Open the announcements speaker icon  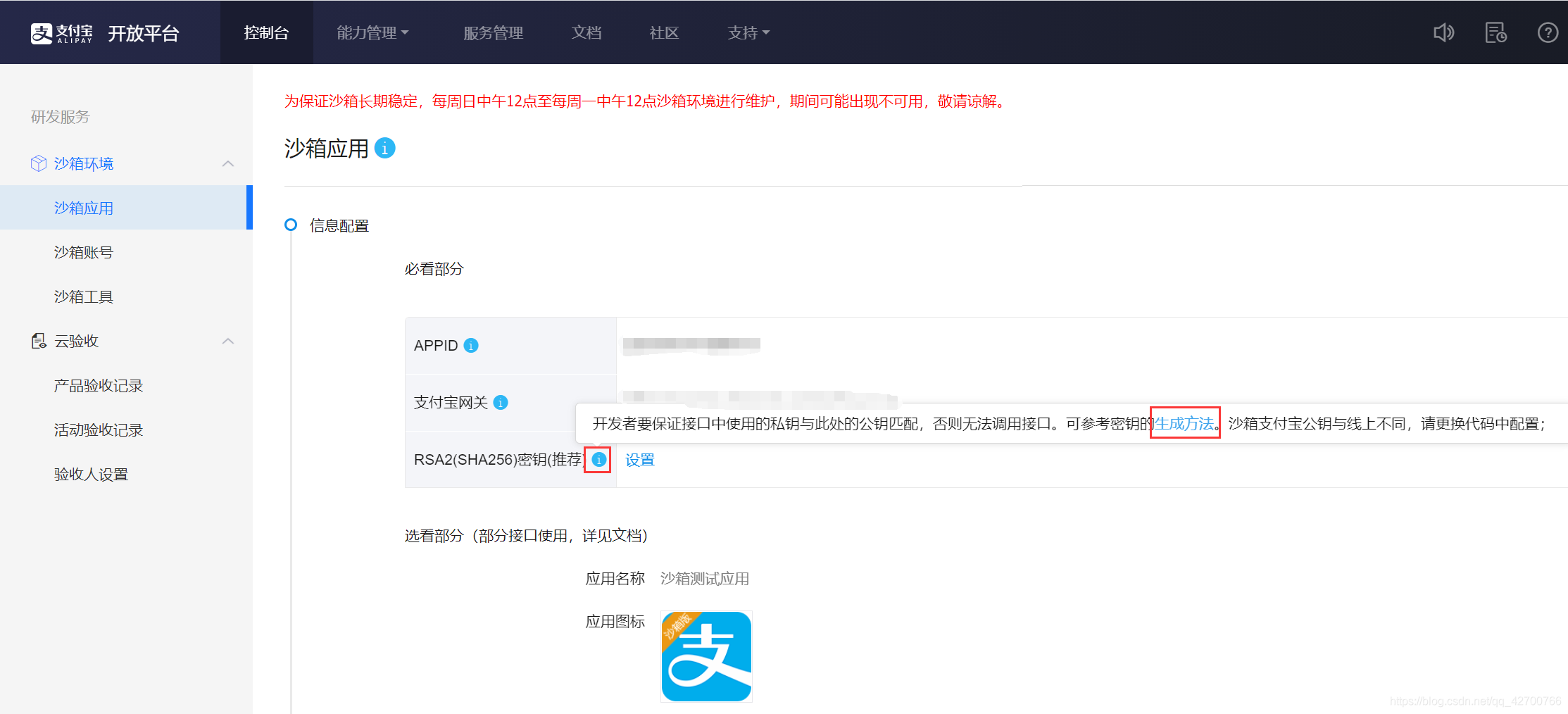click(1443, 32)
